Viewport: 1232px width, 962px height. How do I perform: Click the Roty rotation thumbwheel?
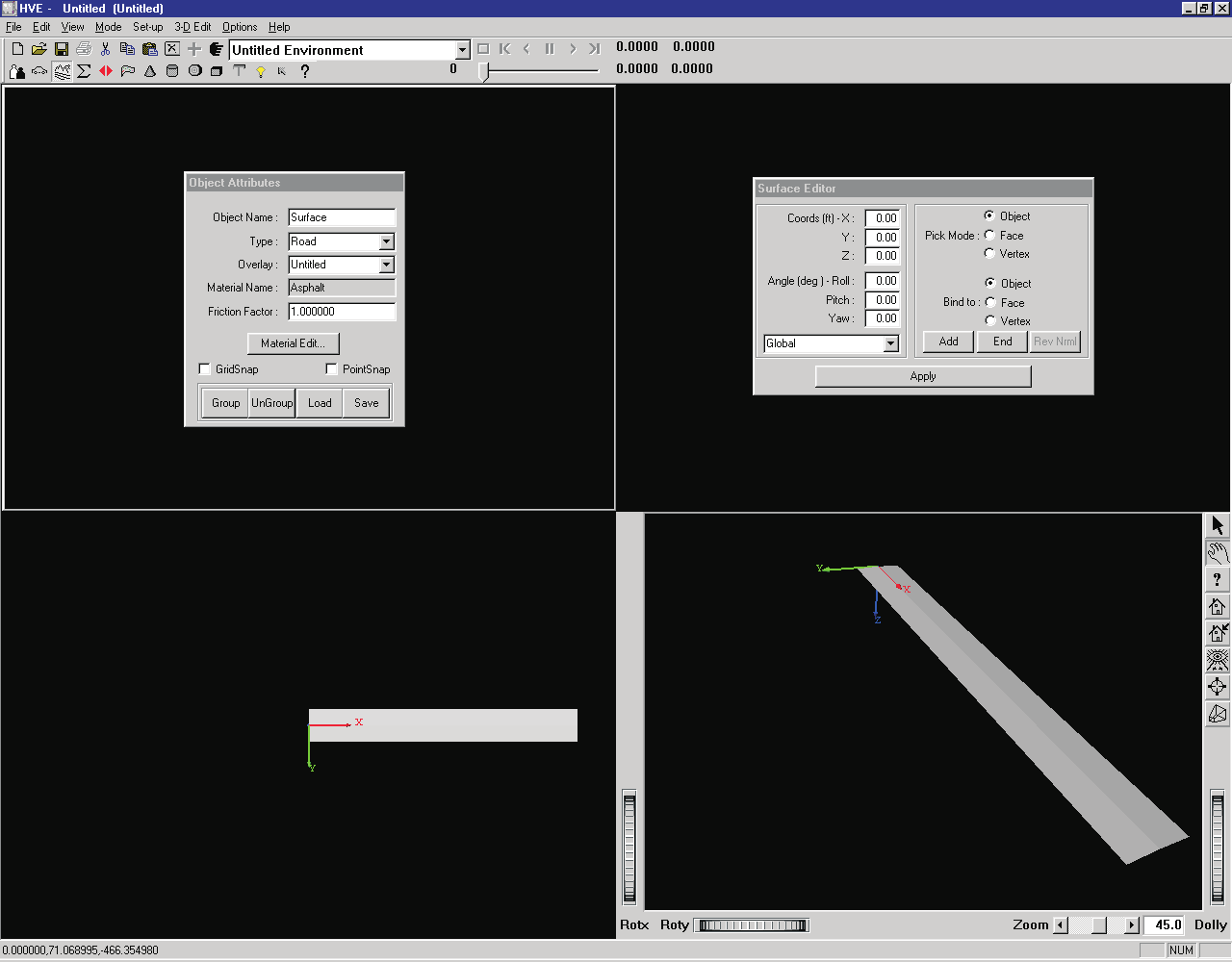click(753, 925)
